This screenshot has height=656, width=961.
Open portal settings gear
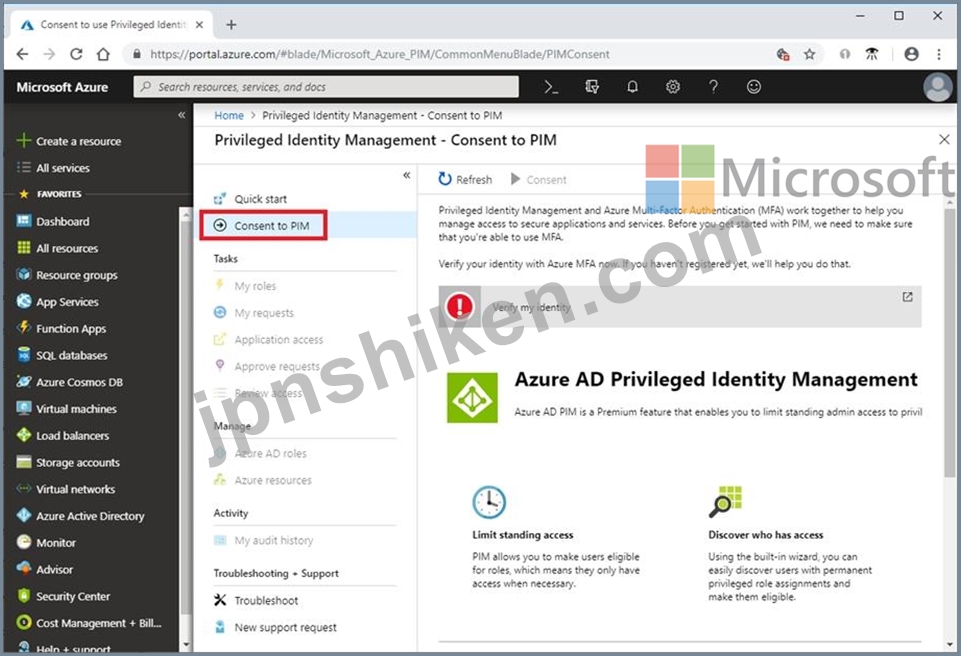[x=672, y=87]
